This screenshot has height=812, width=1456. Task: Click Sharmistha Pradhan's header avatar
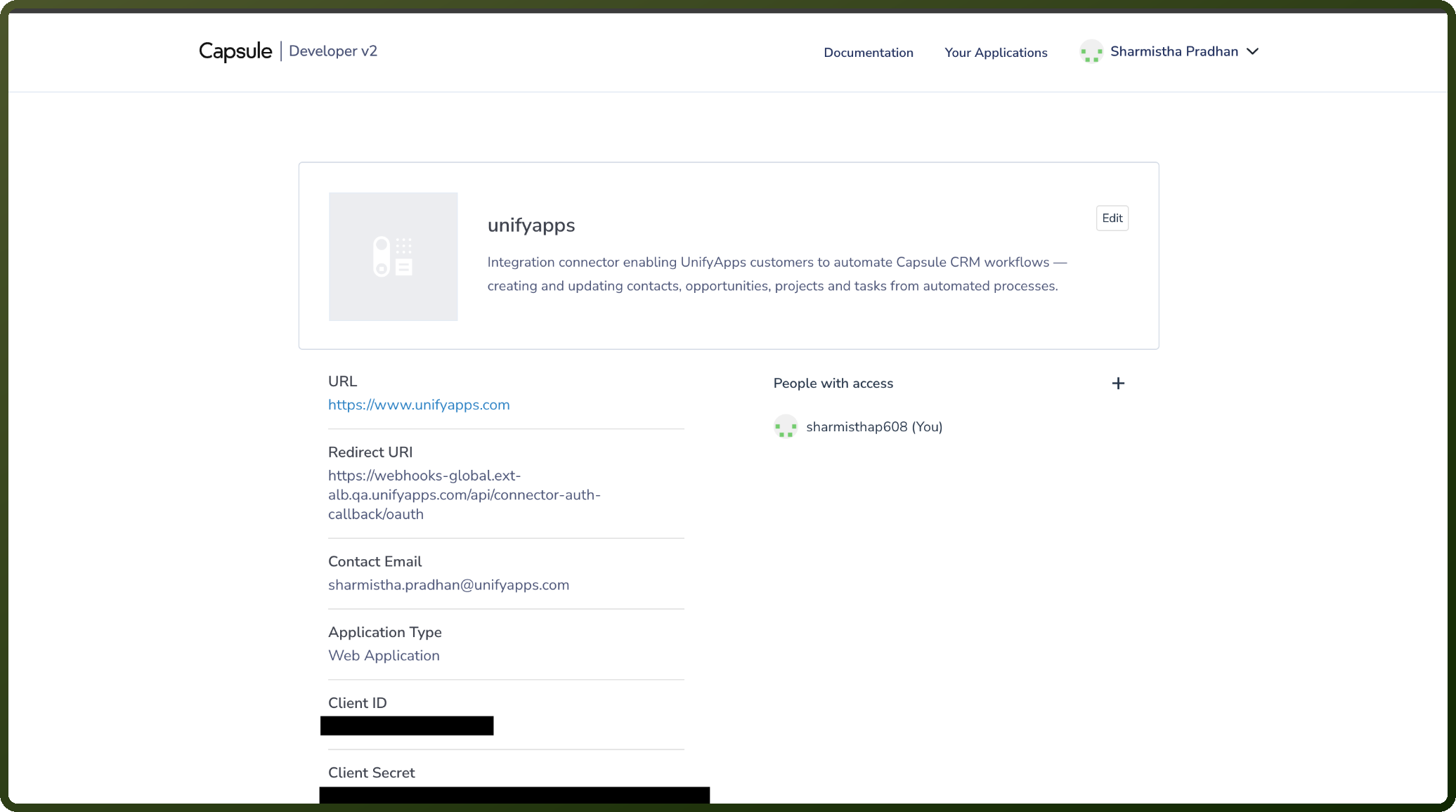click(1091, 51)
